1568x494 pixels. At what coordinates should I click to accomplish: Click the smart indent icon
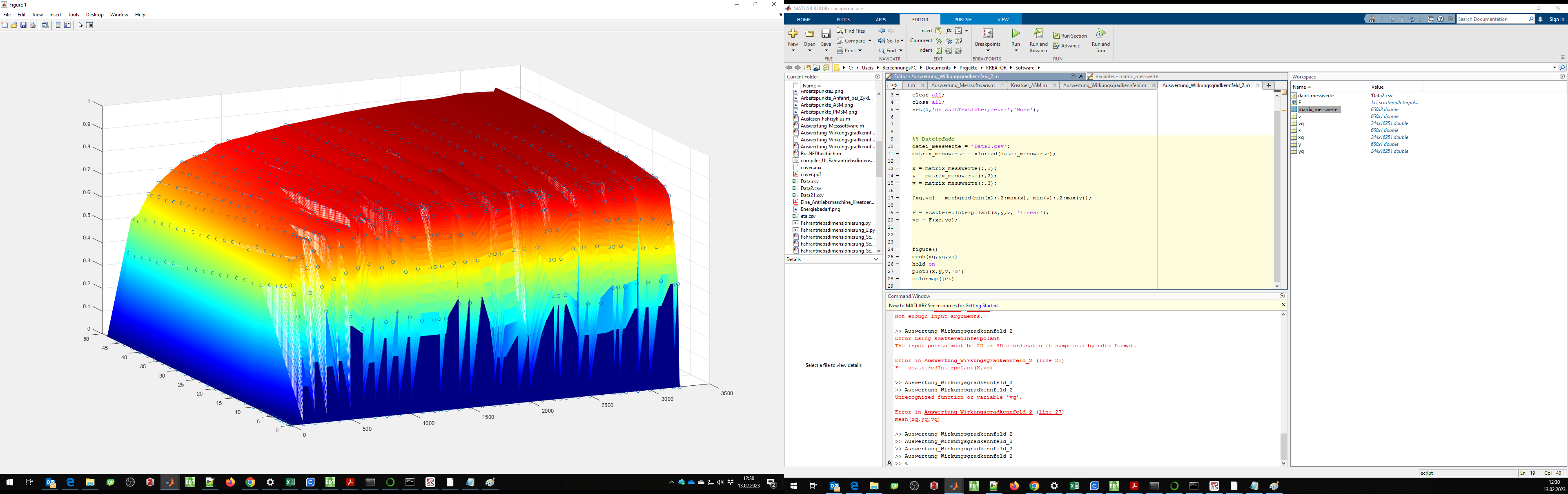939,51
